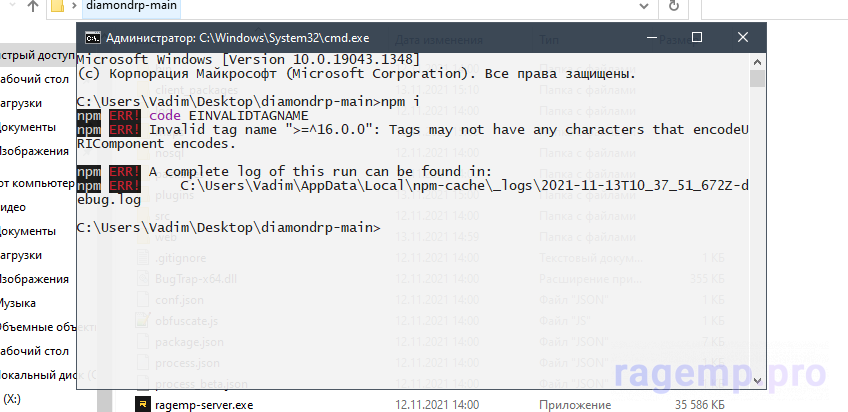Expand the address bar history dropdown
Screen dimensions: 848x412
tap(644, 6)
